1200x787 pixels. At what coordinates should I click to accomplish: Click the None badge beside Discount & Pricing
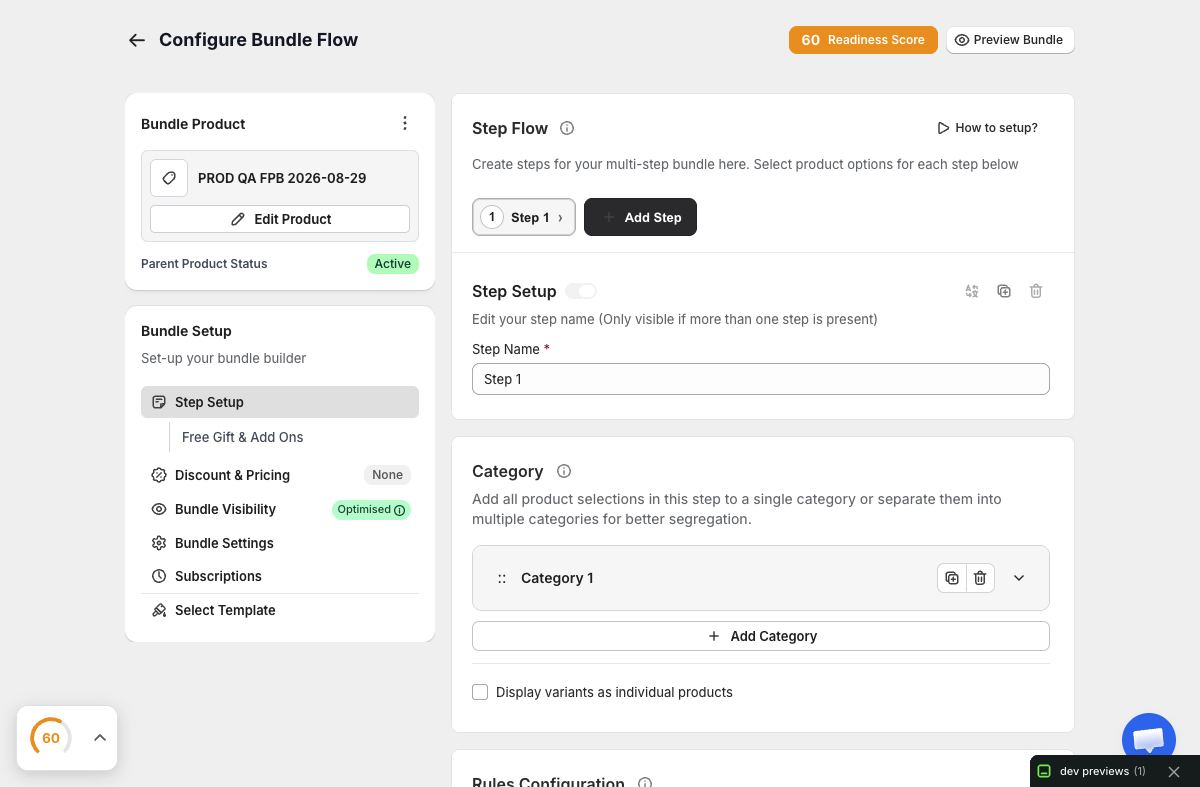coord(387,475)
